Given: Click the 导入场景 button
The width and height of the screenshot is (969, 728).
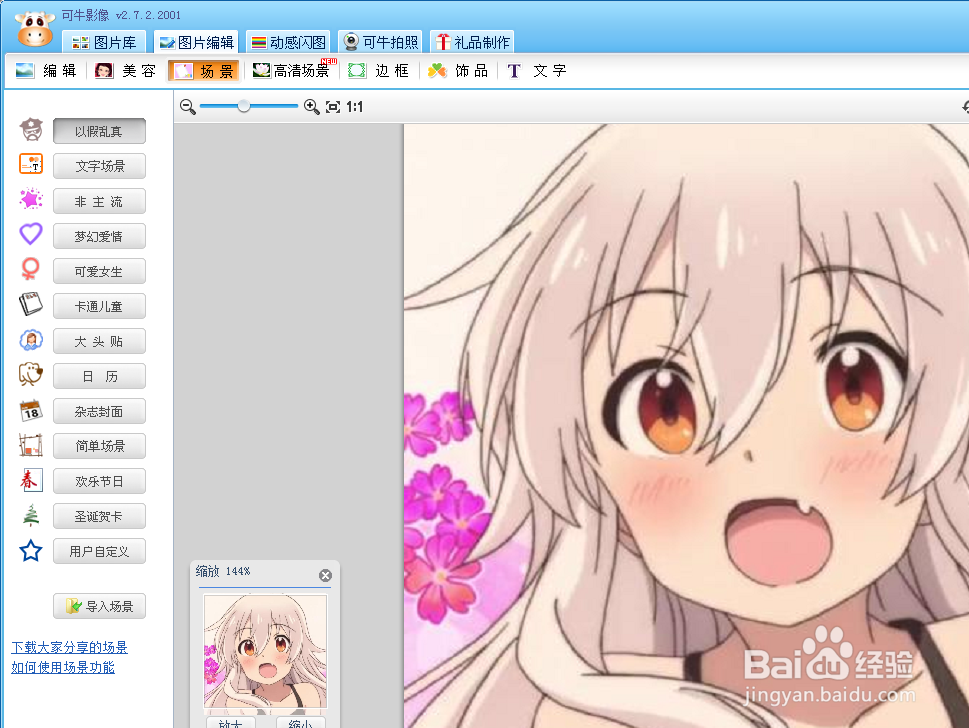Looking at the screenshot, I should 99,606.
